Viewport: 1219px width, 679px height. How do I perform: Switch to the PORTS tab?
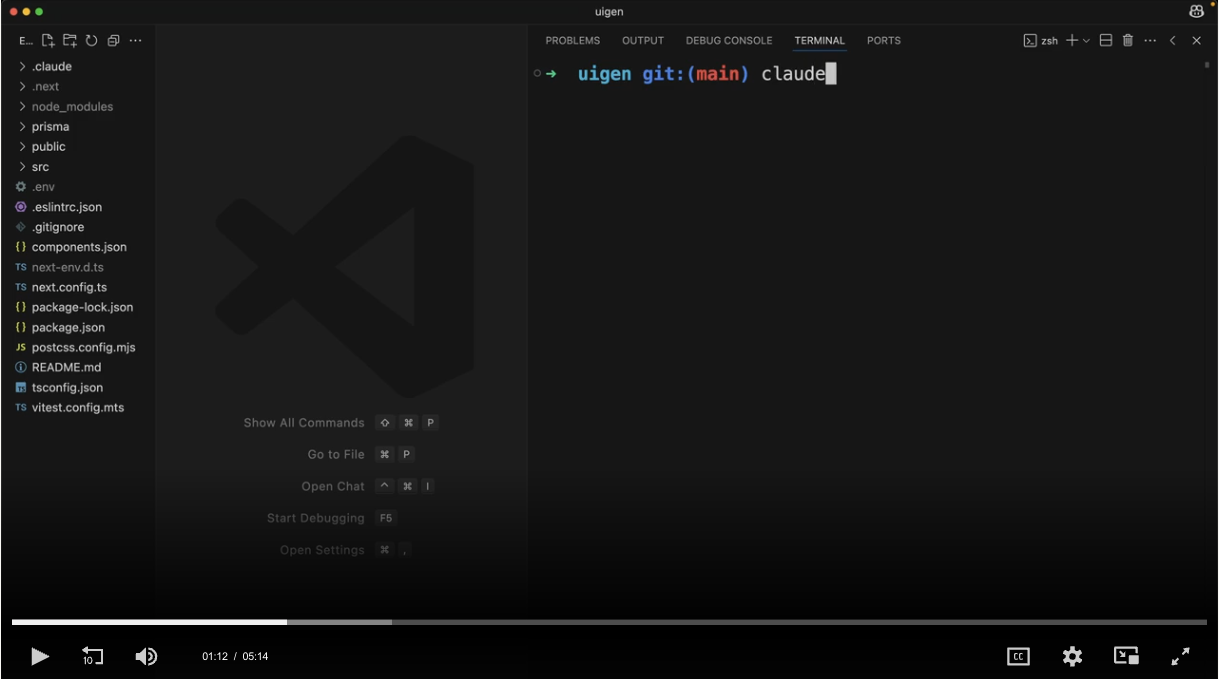click(884, 41)
